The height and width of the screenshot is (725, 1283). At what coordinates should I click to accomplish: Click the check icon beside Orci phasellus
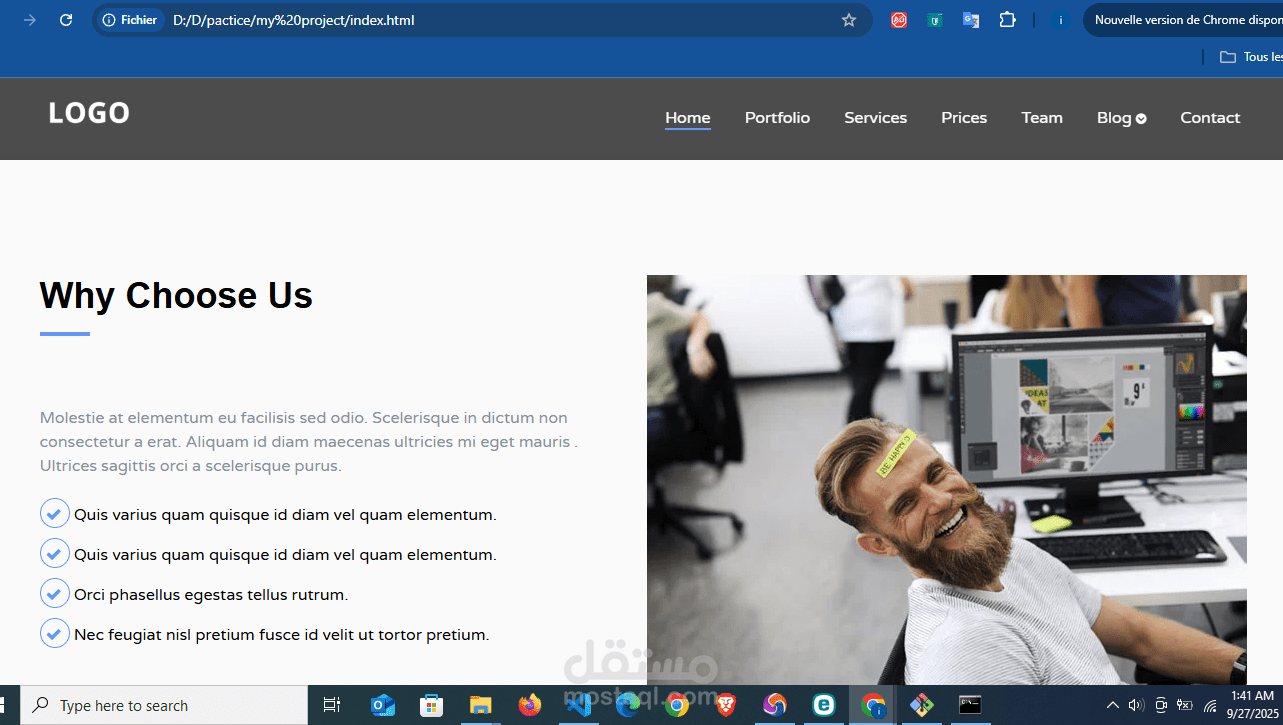point(55,593)
